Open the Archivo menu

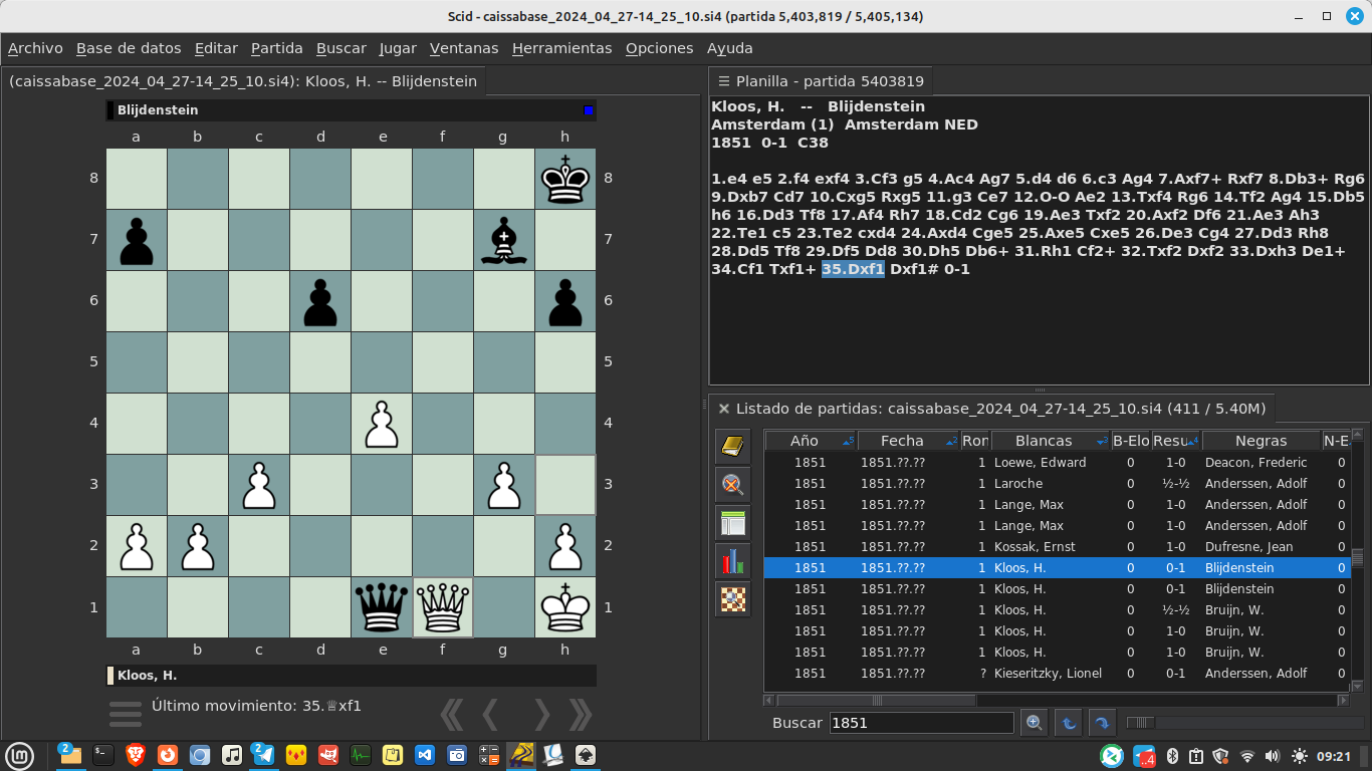(35, 48)
